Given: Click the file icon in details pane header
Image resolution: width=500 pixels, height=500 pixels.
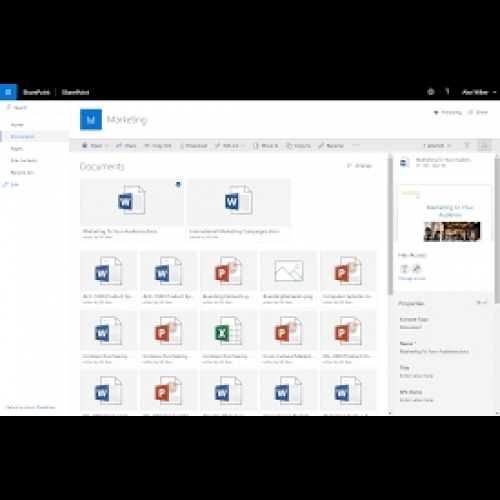Looking at the screenshot, I should click(x=405, y=162).
